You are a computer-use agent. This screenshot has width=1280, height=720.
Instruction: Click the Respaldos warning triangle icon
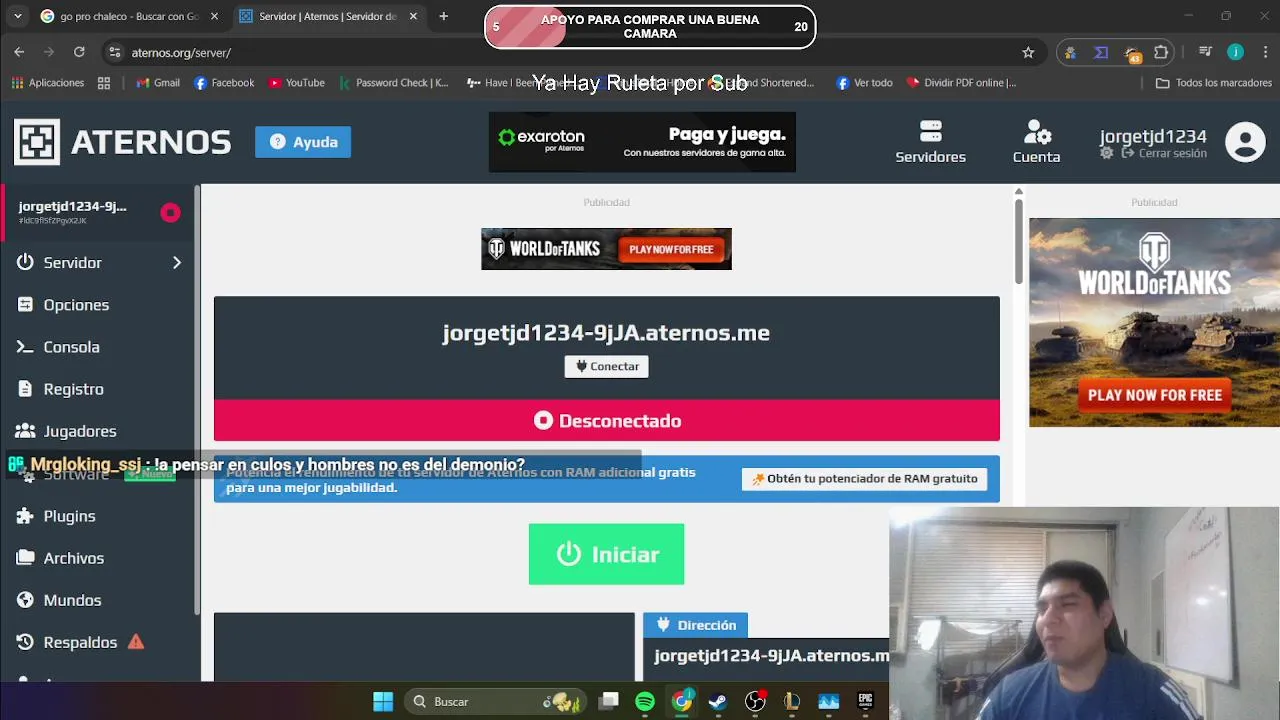136,642
